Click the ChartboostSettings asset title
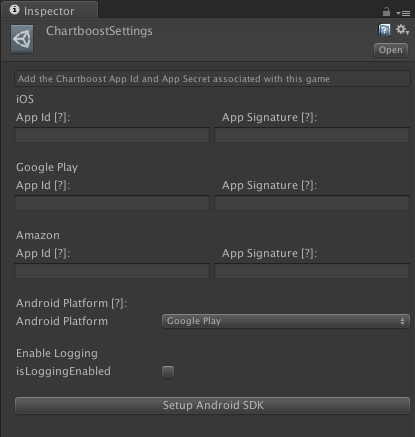415x437 pixels. (x=99, y=31)
